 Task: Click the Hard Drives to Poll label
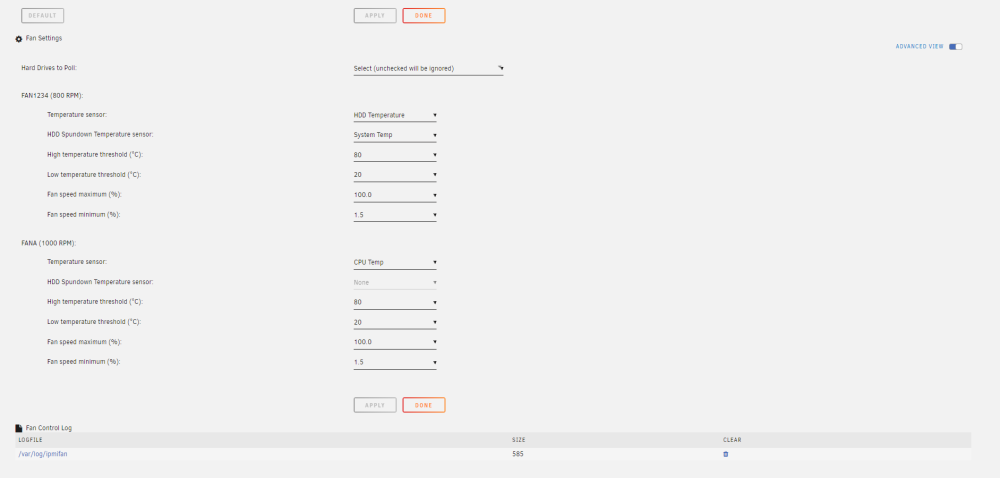pos(49,68)
